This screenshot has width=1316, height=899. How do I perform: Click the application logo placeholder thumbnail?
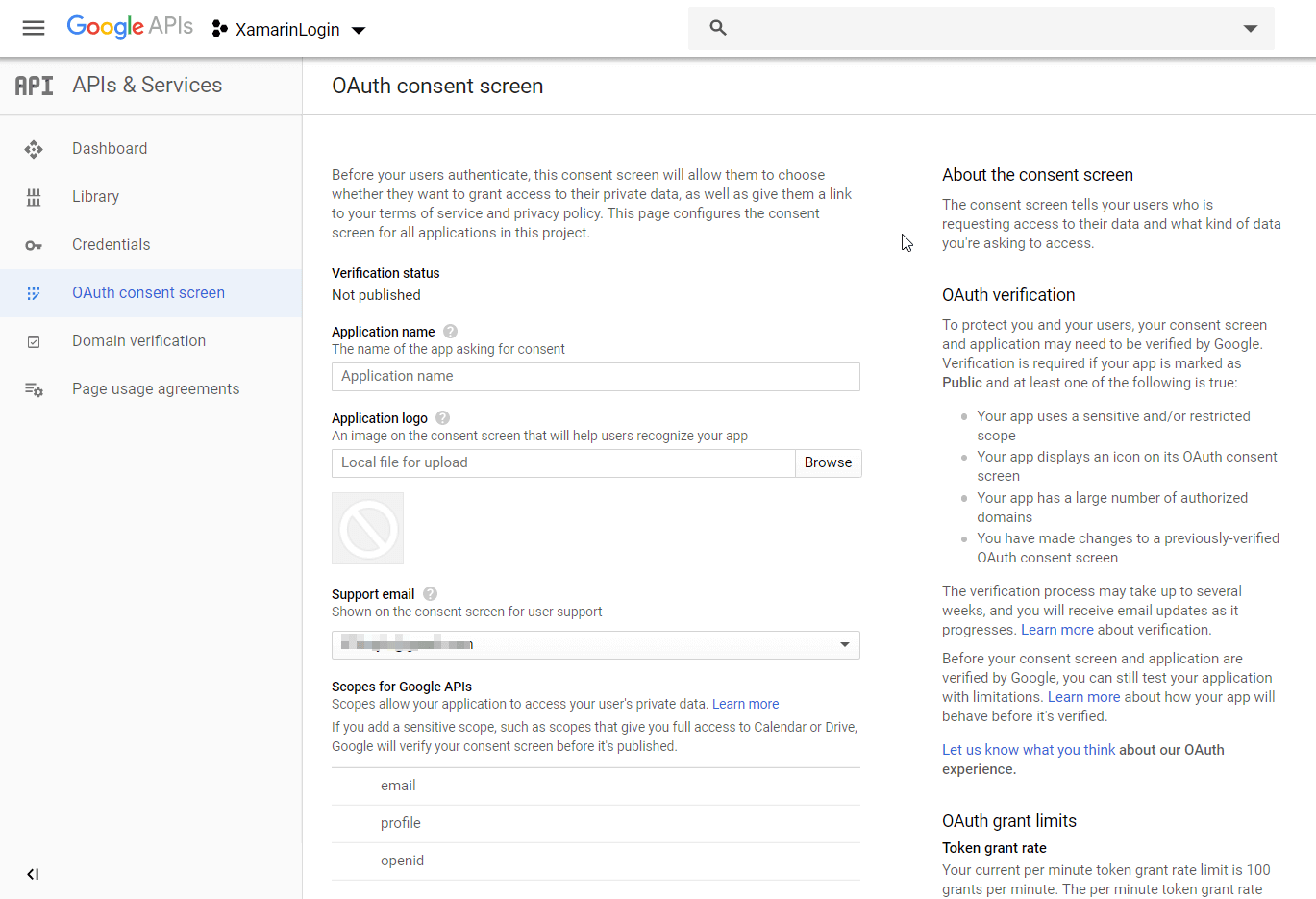pos(367,529)
